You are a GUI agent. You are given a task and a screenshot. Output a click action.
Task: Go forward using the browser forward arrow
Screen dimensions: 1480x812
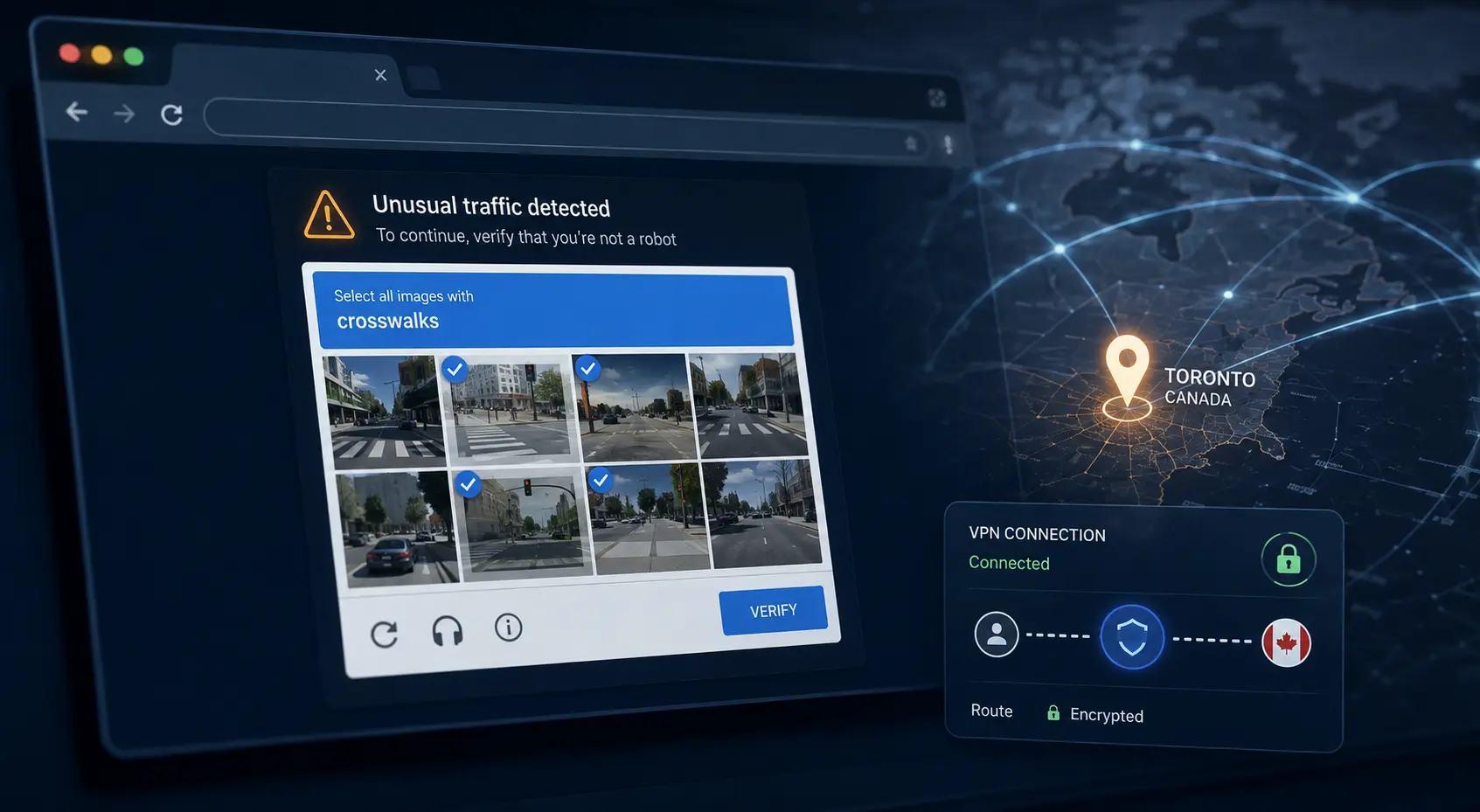pyautogui.click(x=124, y=114)
